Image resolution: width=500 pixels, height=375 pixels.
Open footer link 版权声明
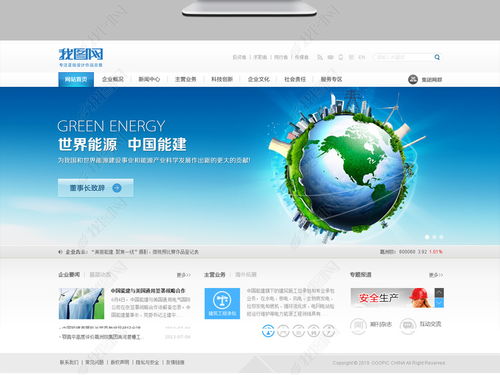click(x=120, y=362)
